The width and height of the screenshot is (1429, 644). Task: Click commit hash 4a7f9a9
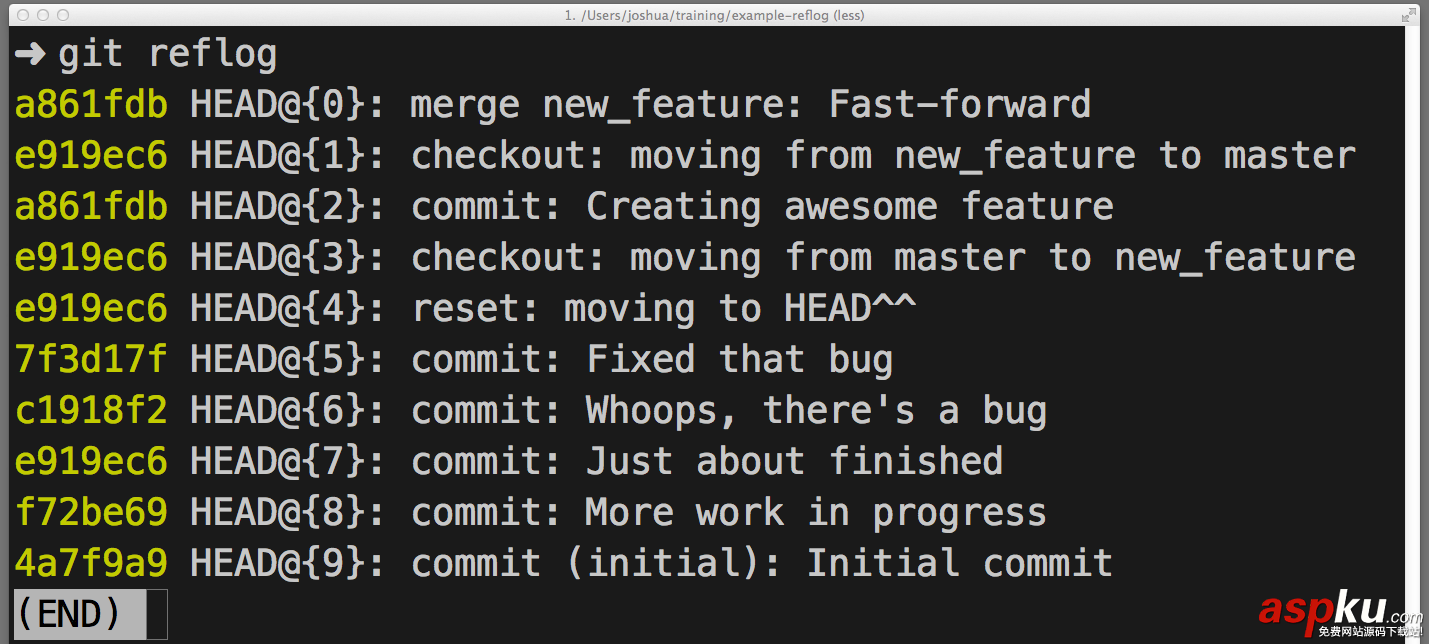tap(91, 564)
